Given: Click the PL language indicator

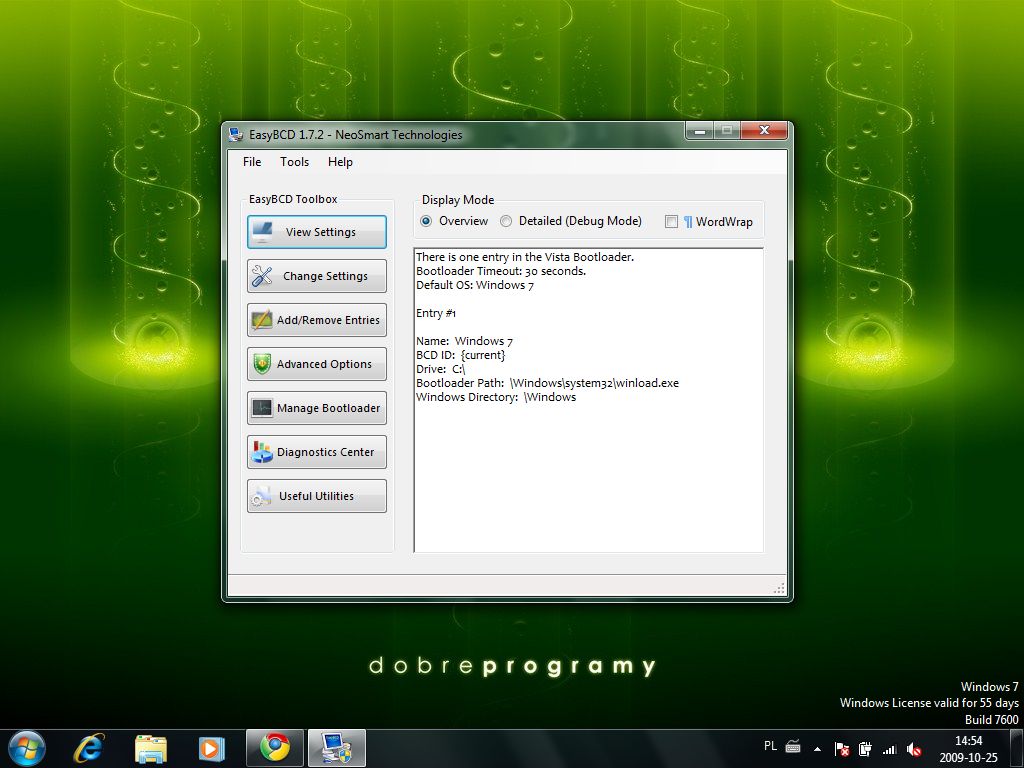Looking at the screenshot, I should pos(770,746).
